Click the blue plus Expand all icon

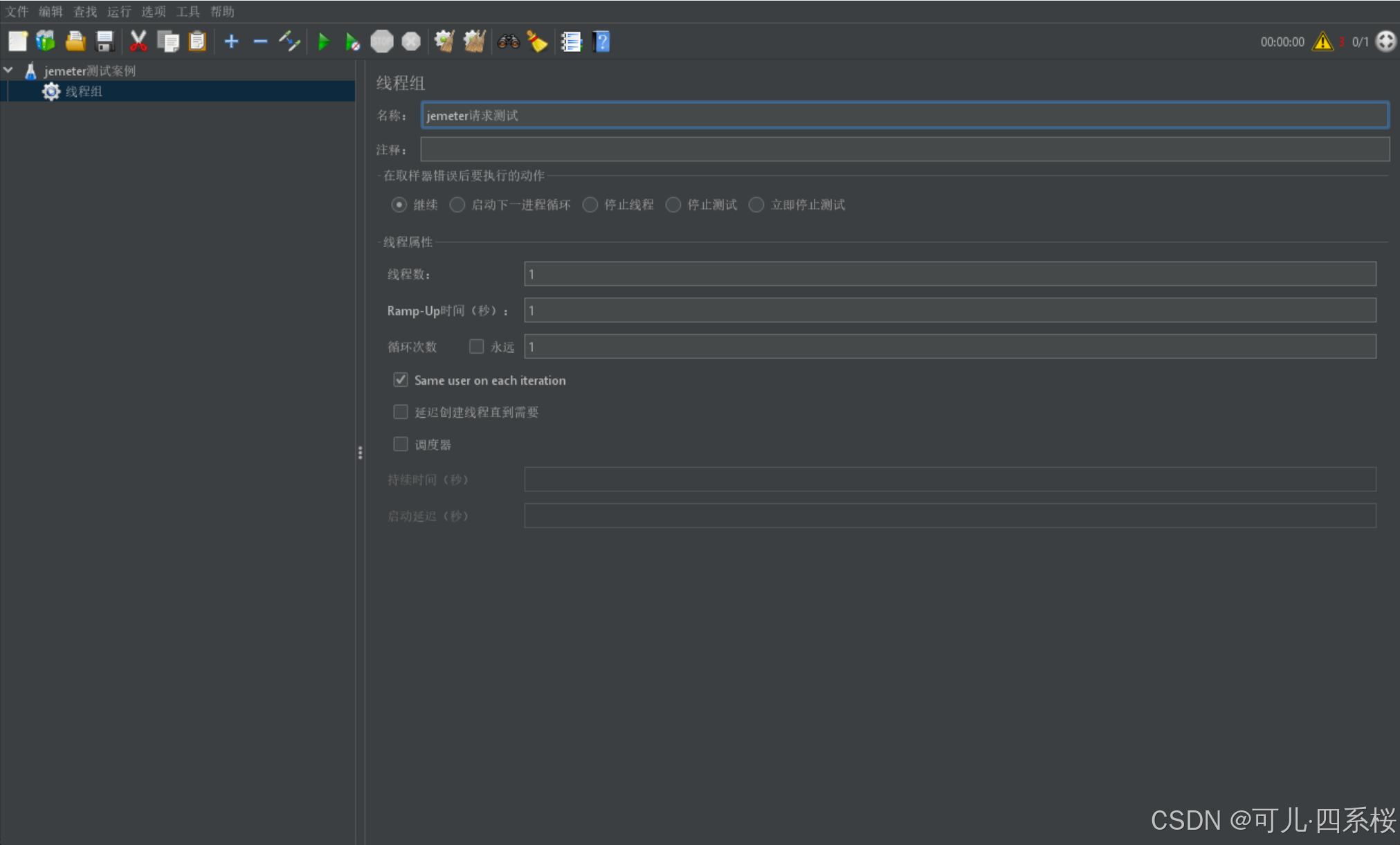click(231, 42)
